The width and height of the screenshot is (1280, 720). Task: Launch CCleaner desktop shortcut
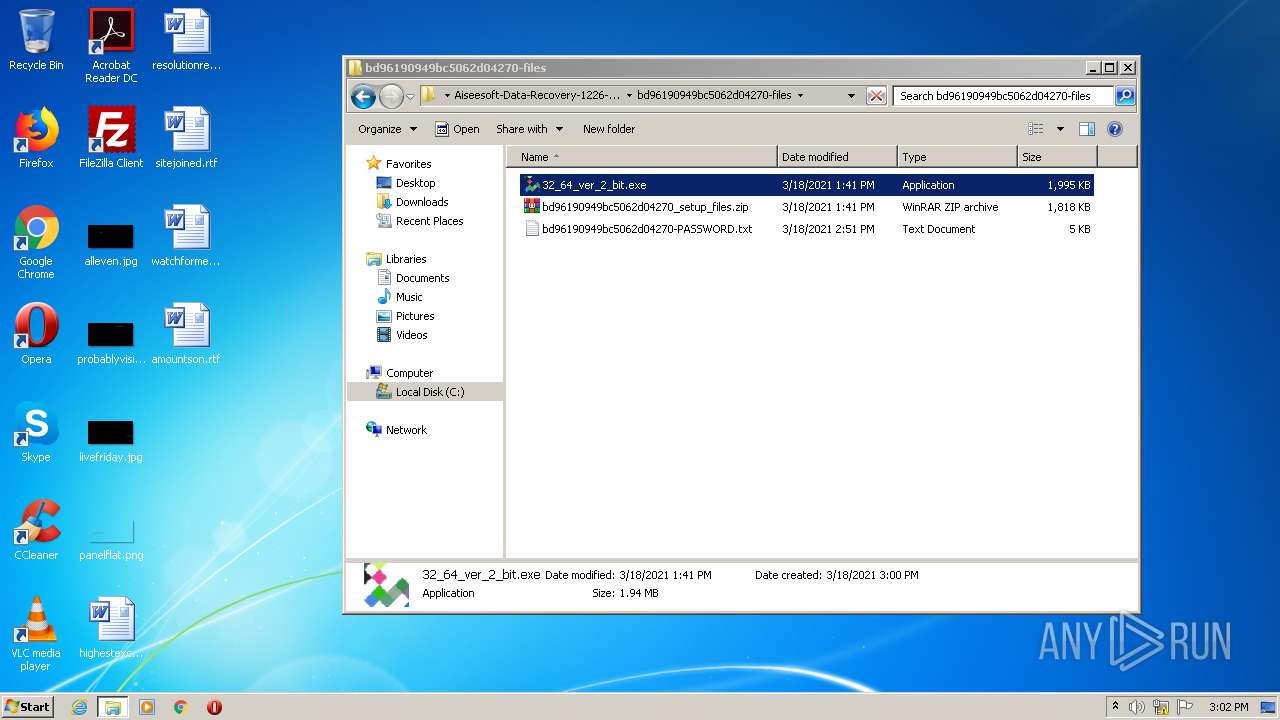[x=36, y=530]
